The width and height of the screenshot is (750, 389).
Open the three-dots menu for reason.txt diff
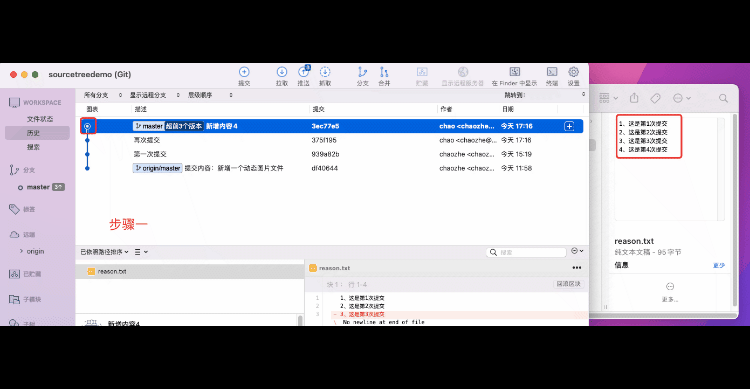[577, 268]
